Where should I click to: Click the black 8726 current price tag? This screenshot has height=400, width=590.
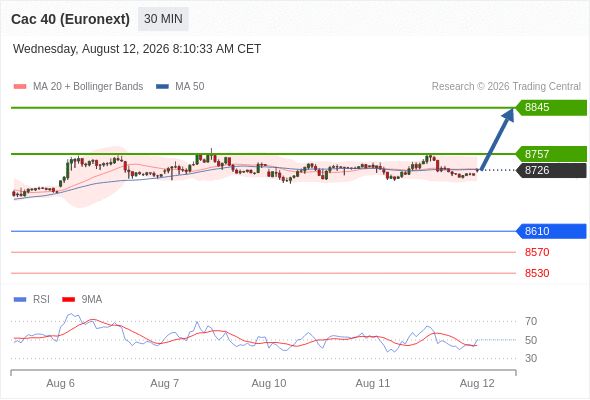point(551,170)
